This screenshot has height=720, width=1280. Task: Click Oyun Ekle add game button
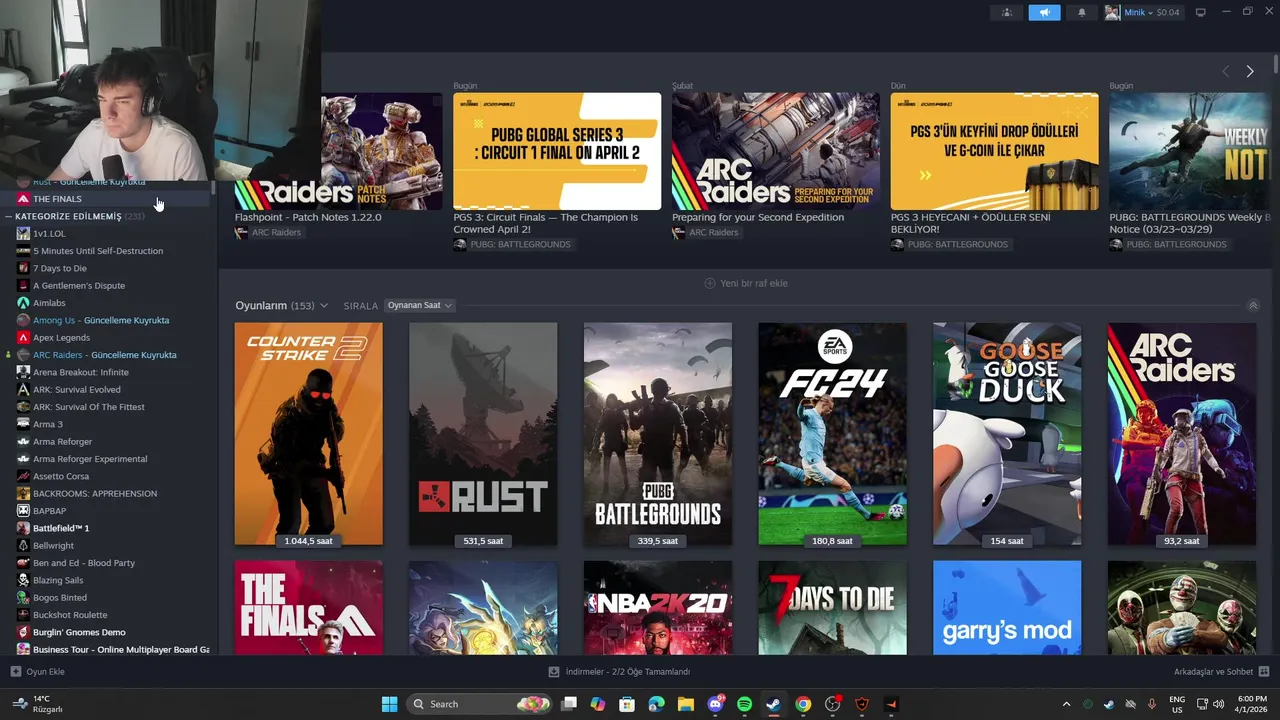click(38, 672)
